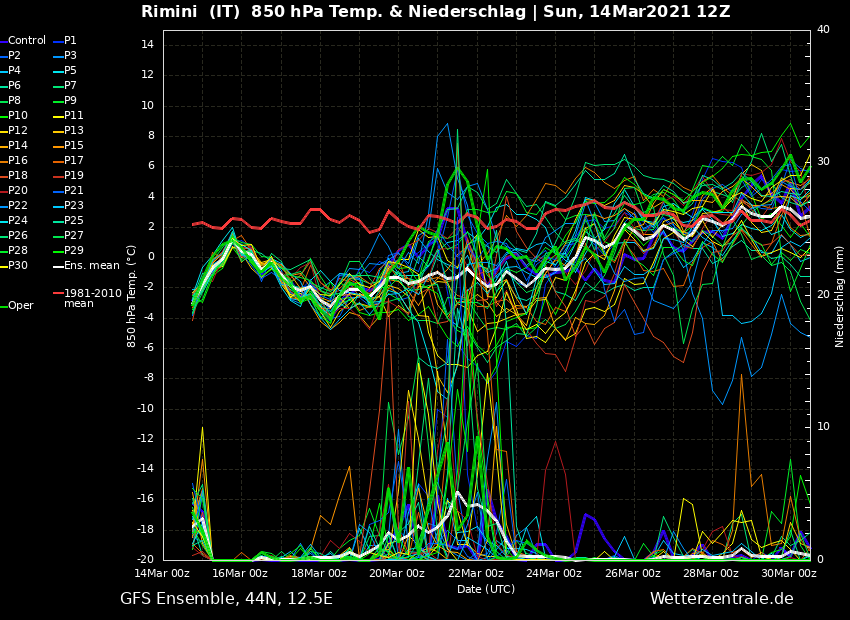Click the 30Mar 00z date tick
The width and height of the screenshot is (850, 620).
[x=789, y=573]
